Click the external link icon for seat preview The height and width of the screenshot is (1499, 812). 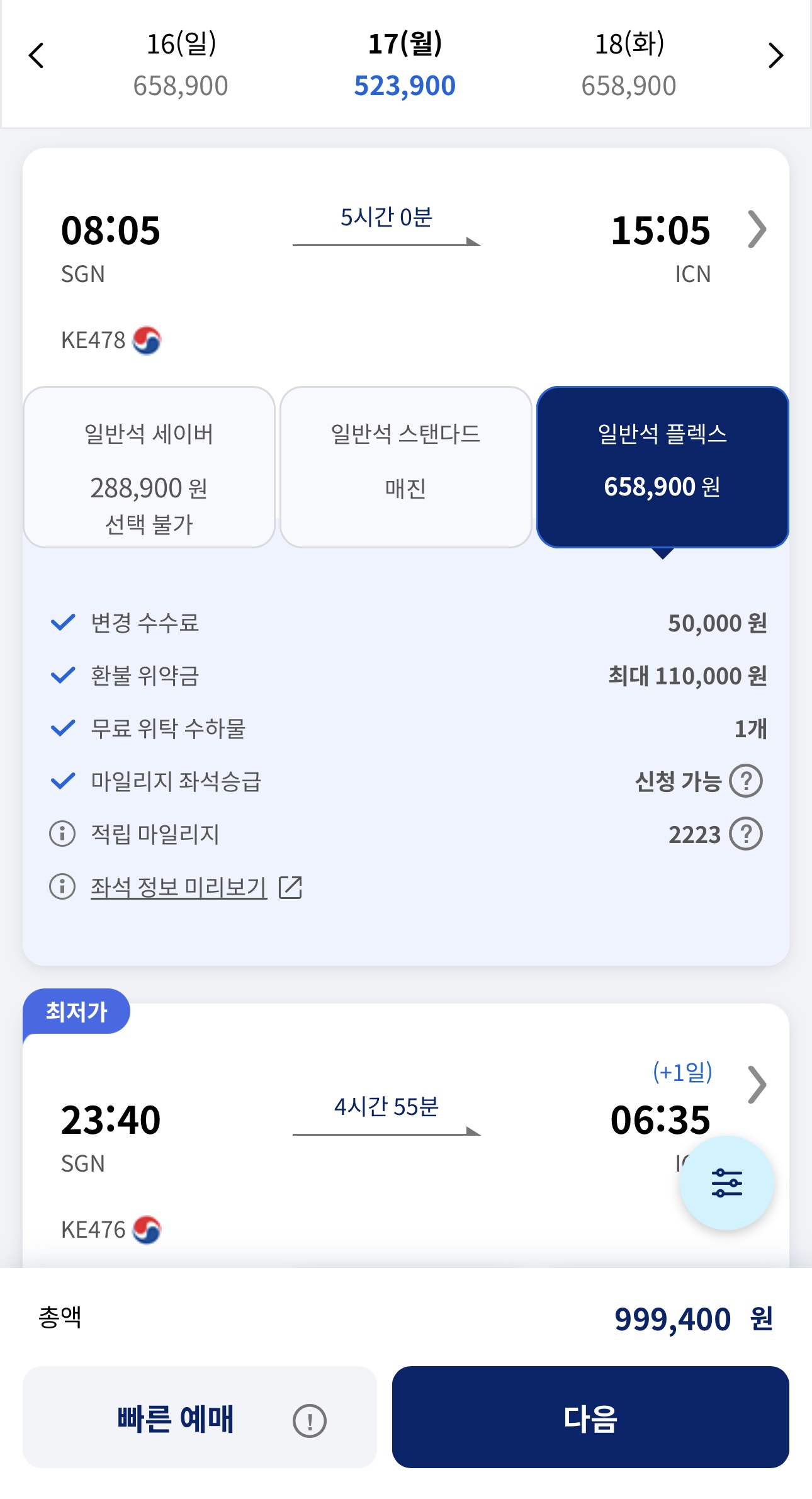(290, 887)
